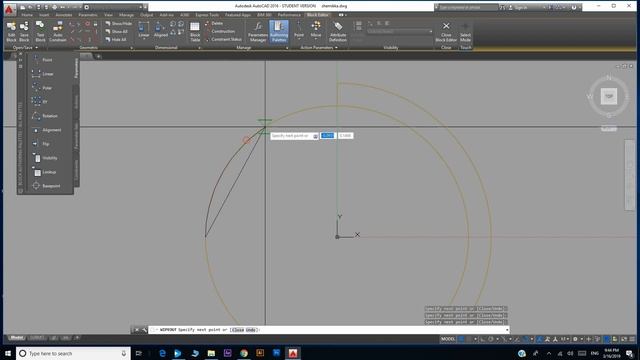Toggle the Authoring Palettes button
Screen dimensions: 640x360
(x=279, y=31)
